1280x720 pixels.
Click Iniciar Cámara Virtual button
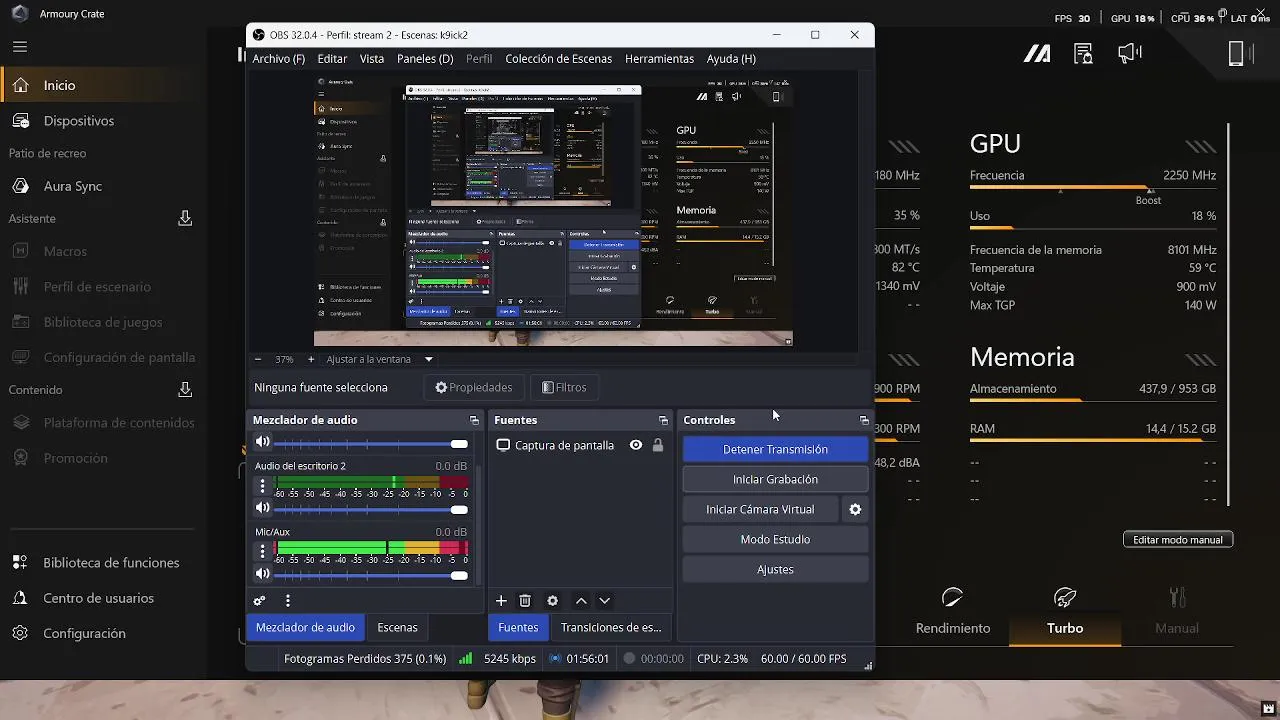[x=760, y=510]
